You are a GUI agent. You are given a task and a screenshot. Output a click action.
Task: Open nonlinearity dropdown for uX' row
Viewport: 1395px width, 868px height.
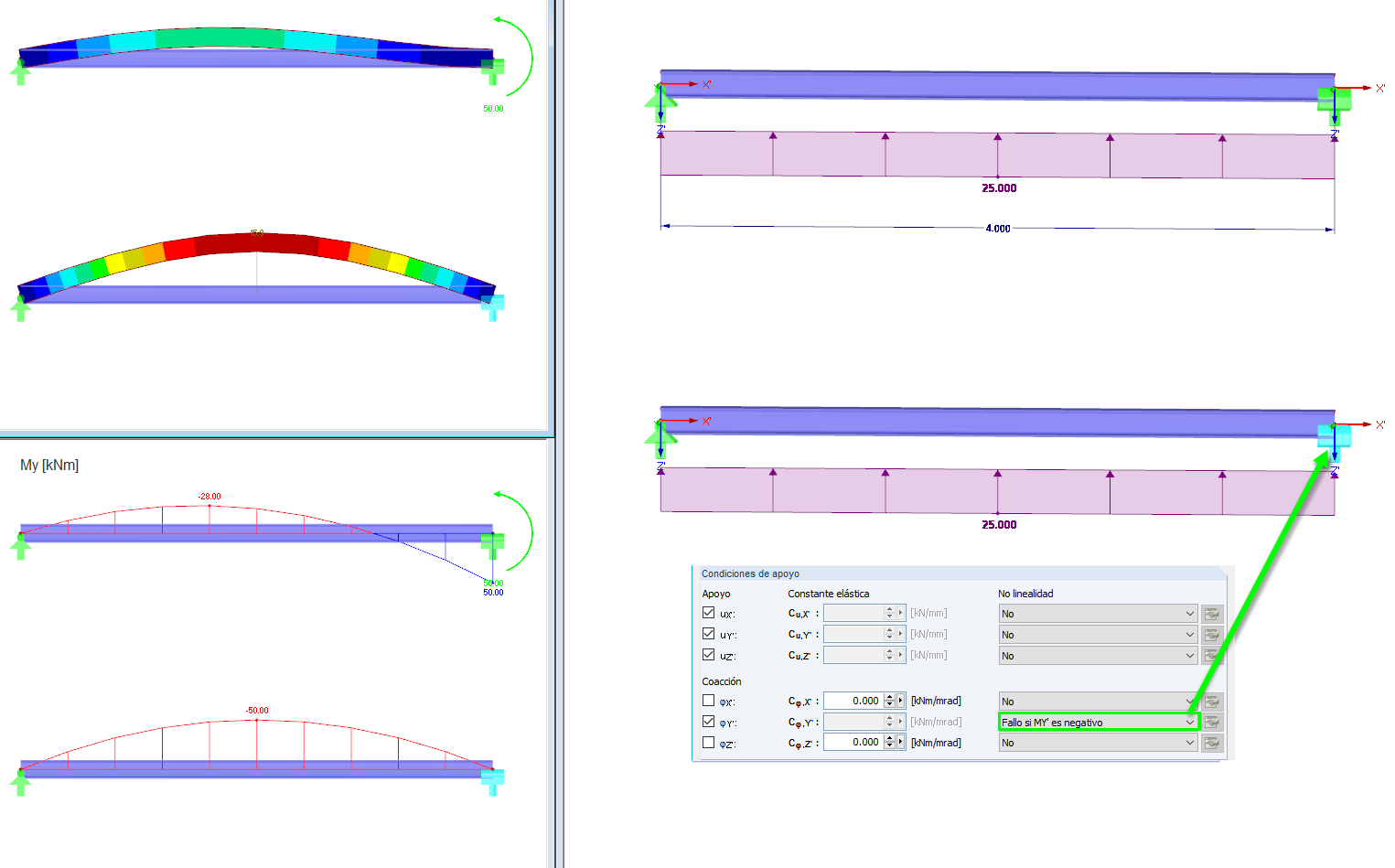point(1098,614)
